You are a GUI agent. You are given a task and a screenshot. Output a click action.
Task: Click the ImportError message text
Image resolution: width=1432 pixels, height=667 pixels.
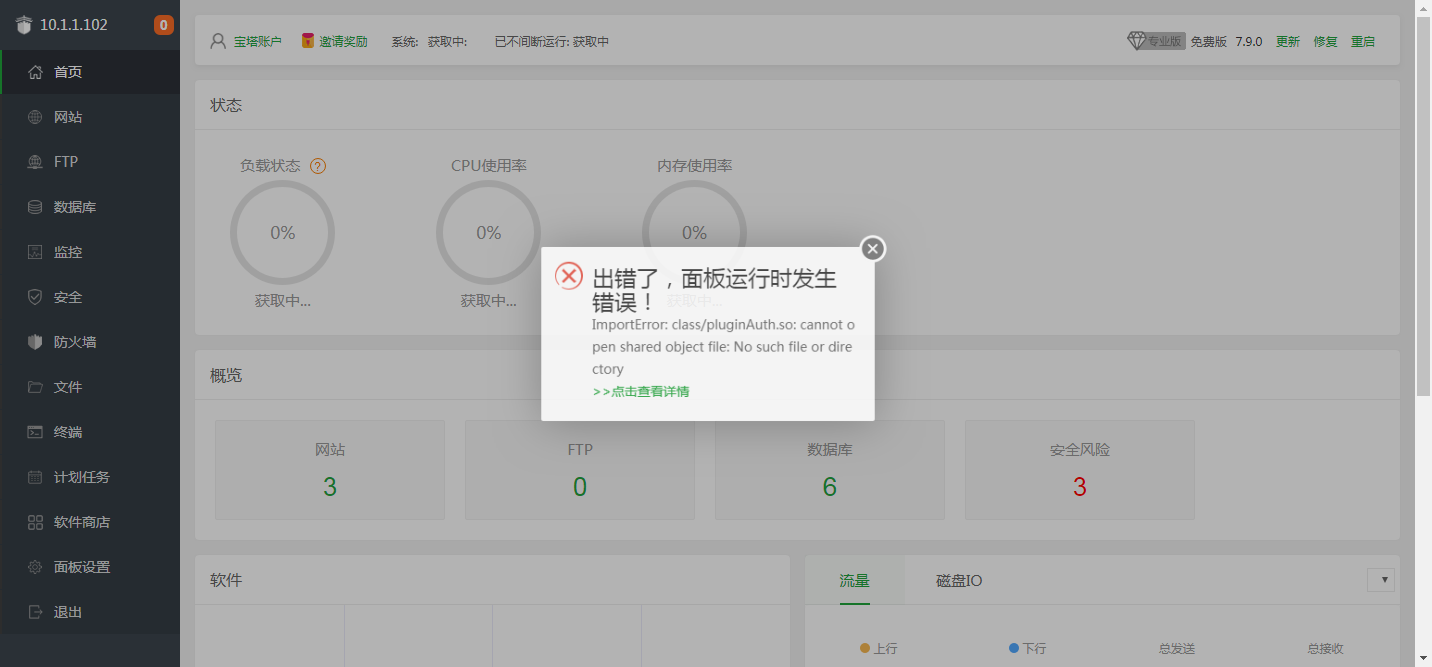723,347
